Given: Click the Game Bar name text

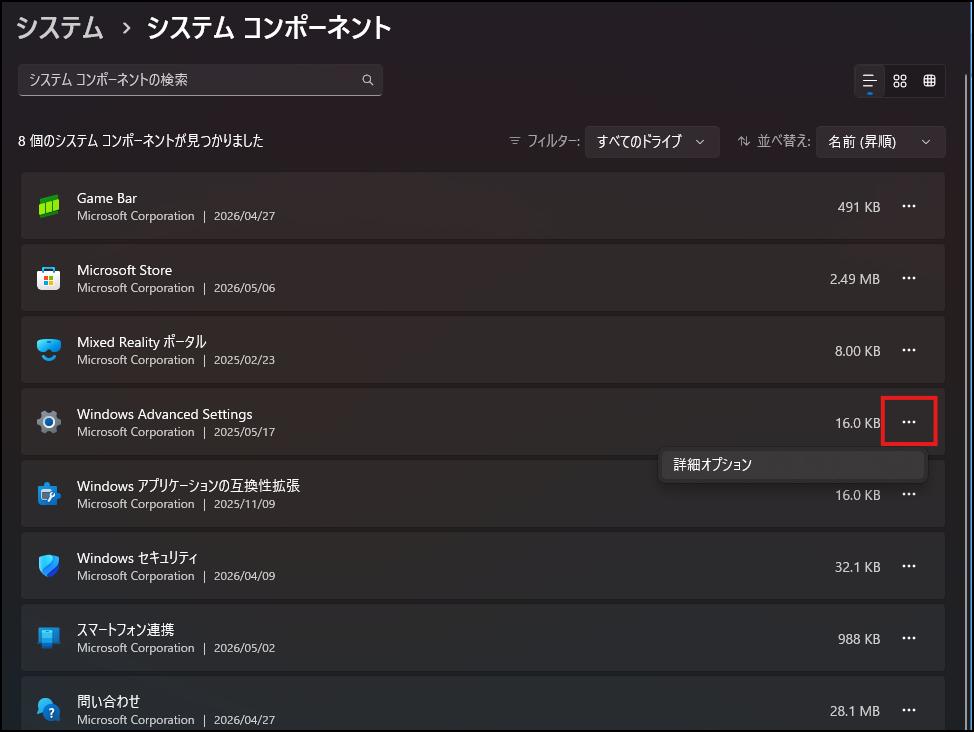Looking at the screenshot, I should coord(107,198).
